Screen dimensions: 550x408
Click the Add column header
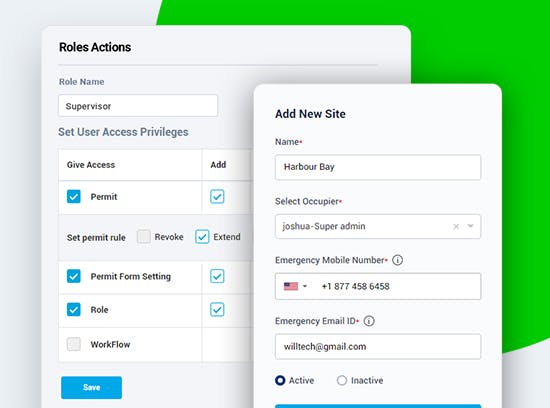pos(218,165)
